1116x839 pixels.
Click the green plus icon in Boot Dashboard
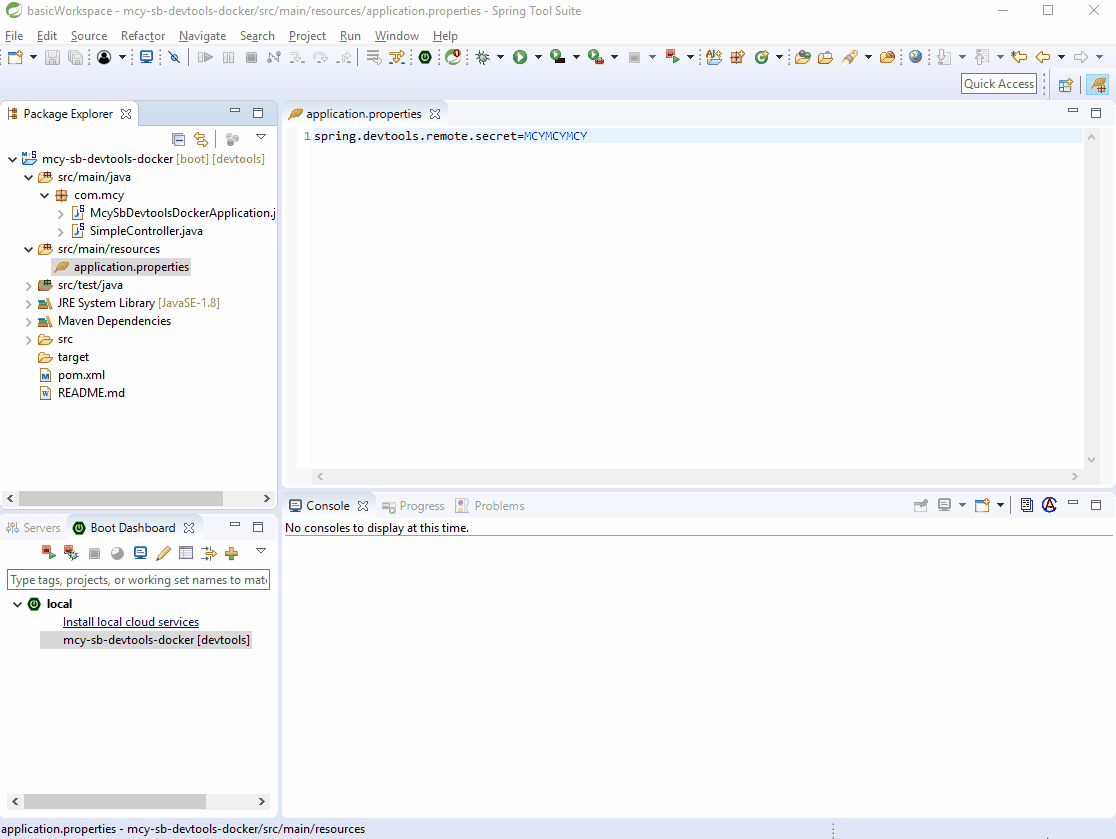[232, 553]
